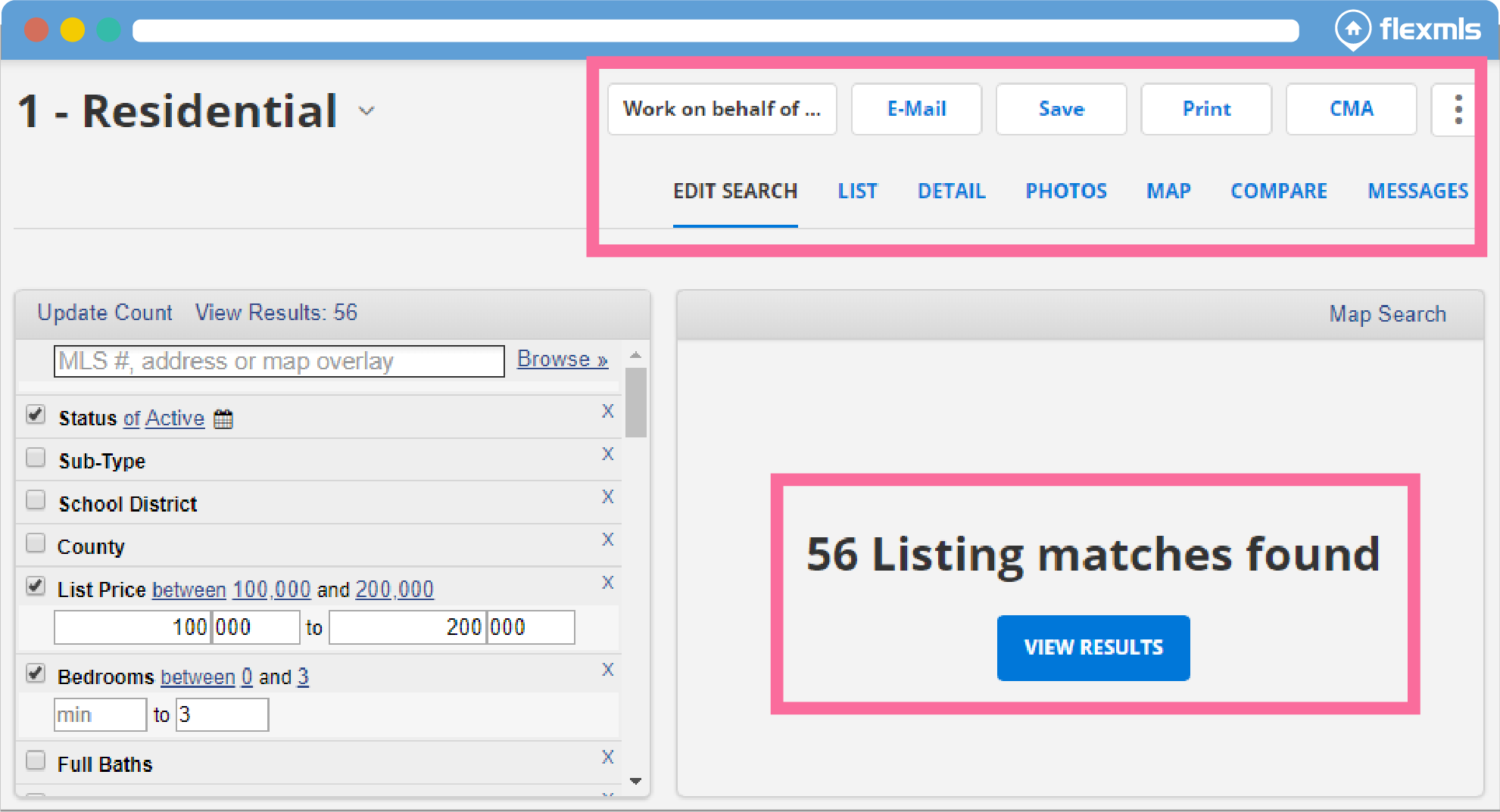Viewport: 1500px width, 812px height.
Task: Delete the Bedrooms filter using X
Action: [x=607, y=670]
